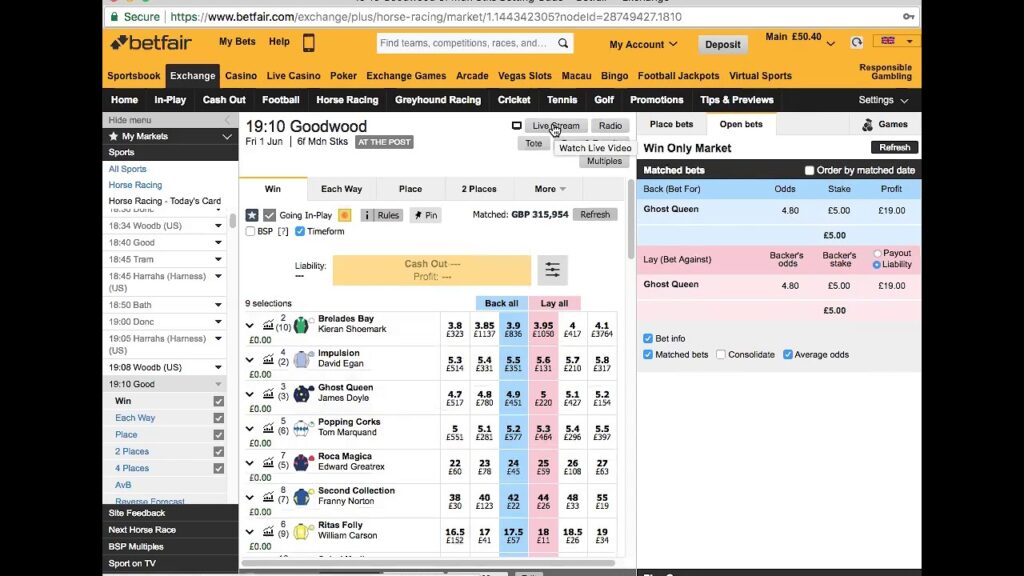Click Brelades Bay jockey silks icon

[302, 325]
